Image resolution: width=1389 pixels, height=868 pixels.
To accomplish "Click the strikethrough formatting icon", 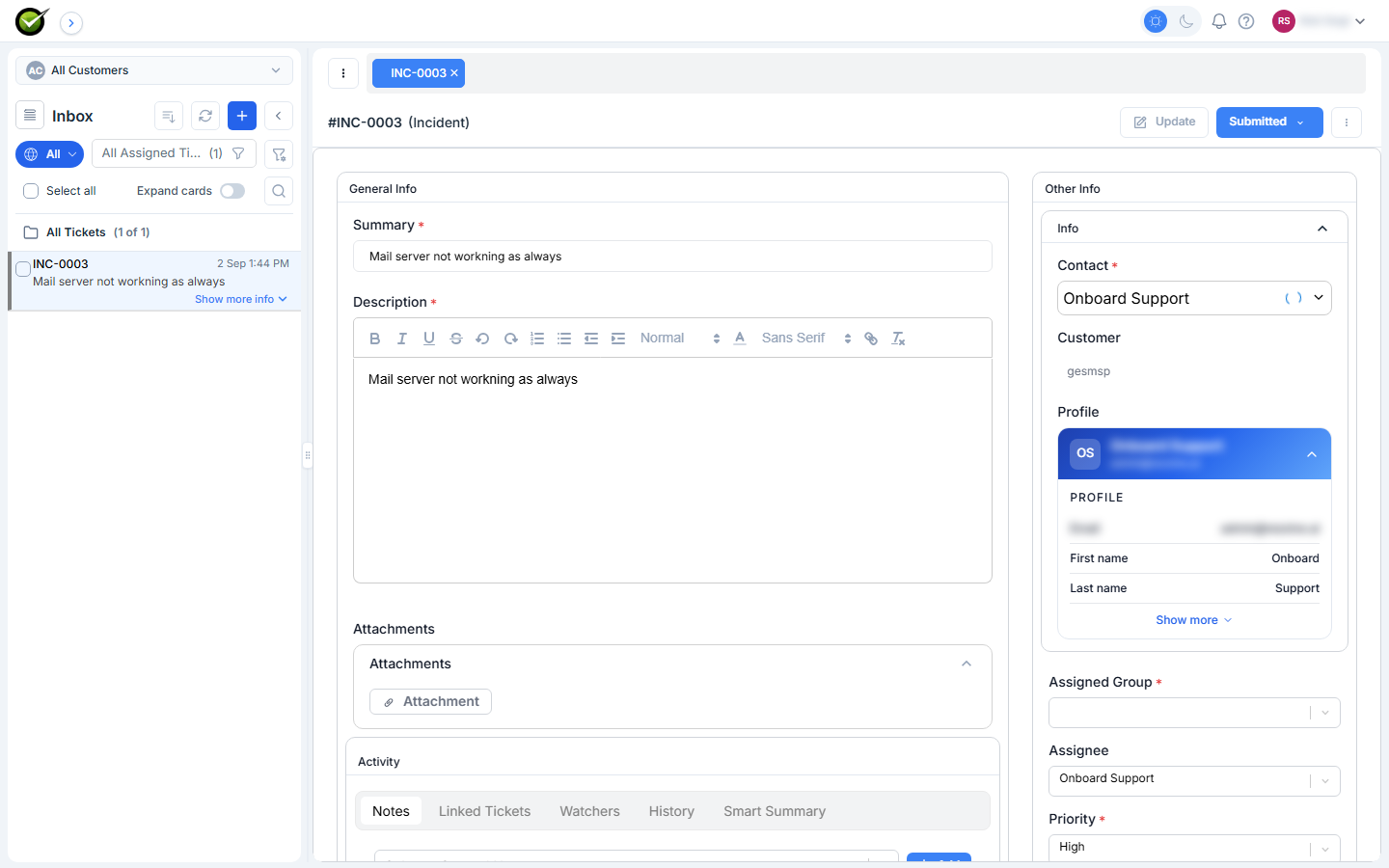I will point(456,339).
